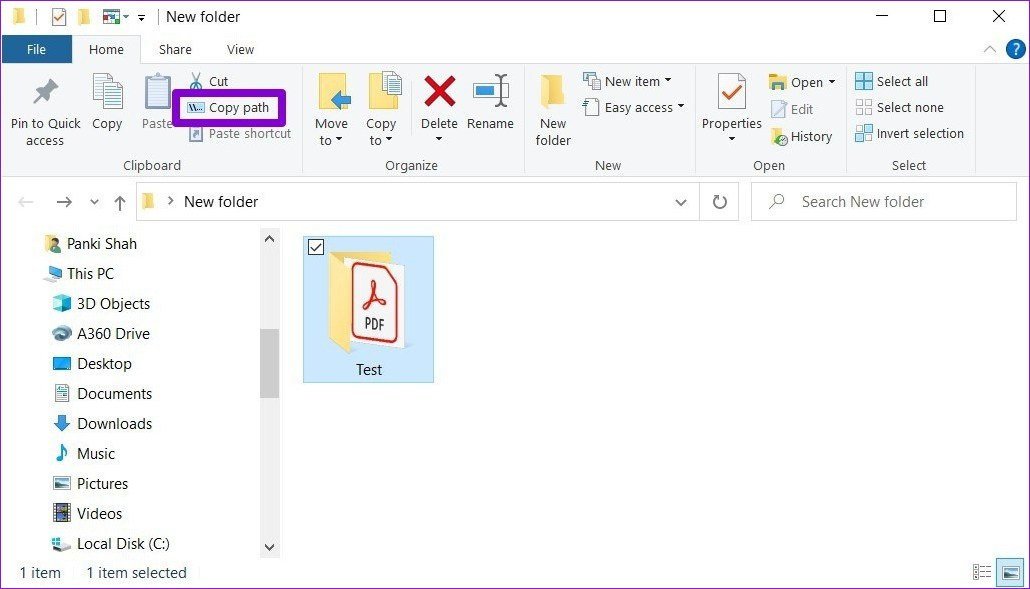Expand the Open dropdown arrow

pos(832,82)
